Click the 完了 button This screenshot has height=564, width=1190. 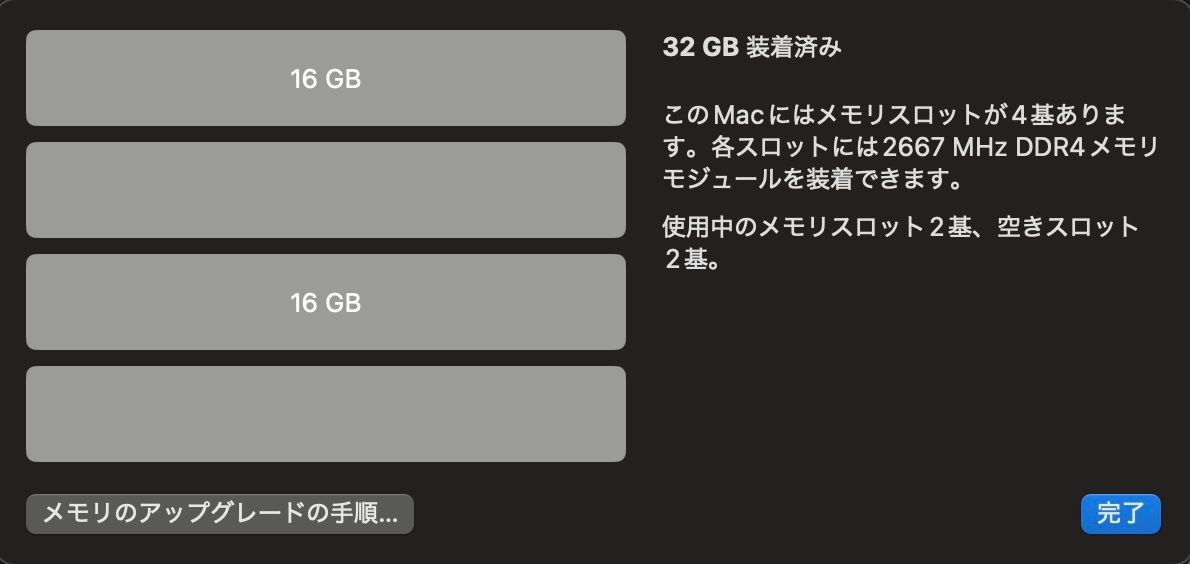(1120, 514)
